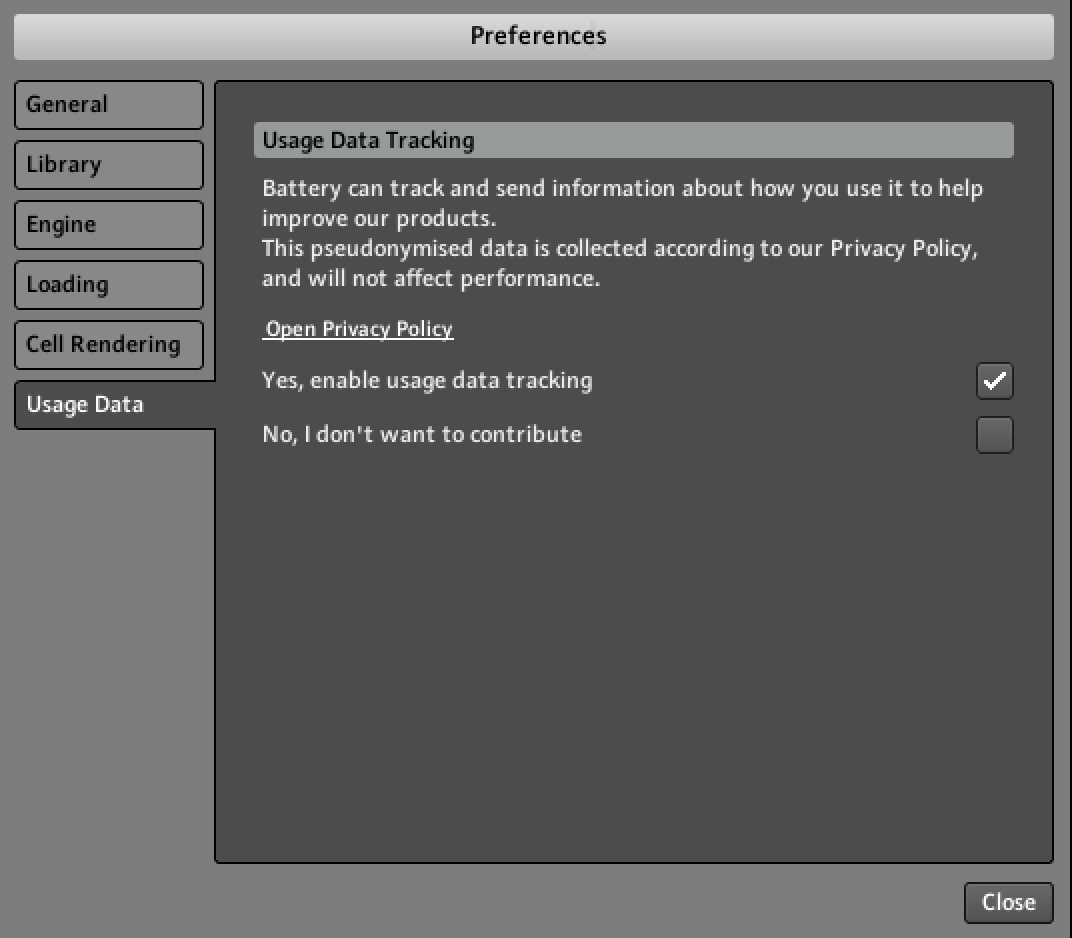Click the 'and will not affect performance' line
The height and width of the screenshot is (938, 1072).
click(x=431, y=279)
